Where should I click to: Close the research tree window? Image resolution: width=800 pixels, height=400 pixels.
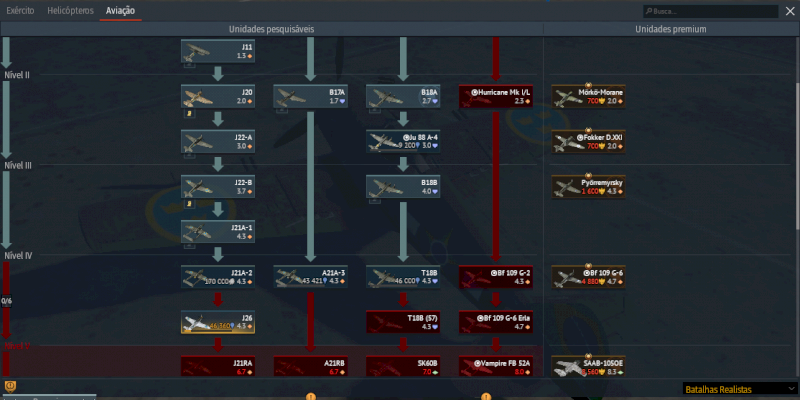790,11
